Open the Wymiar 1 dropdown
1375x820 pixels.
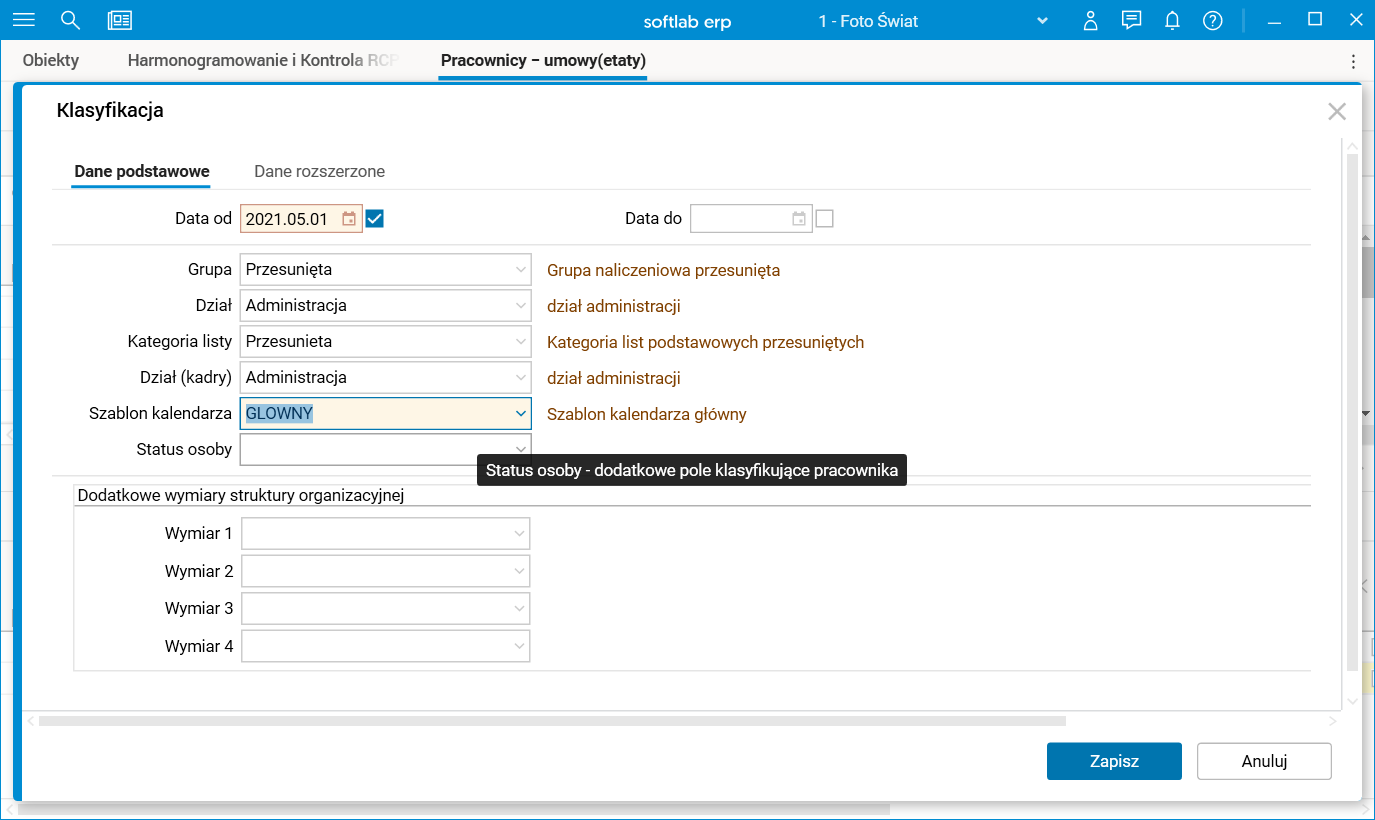(519, 533)
